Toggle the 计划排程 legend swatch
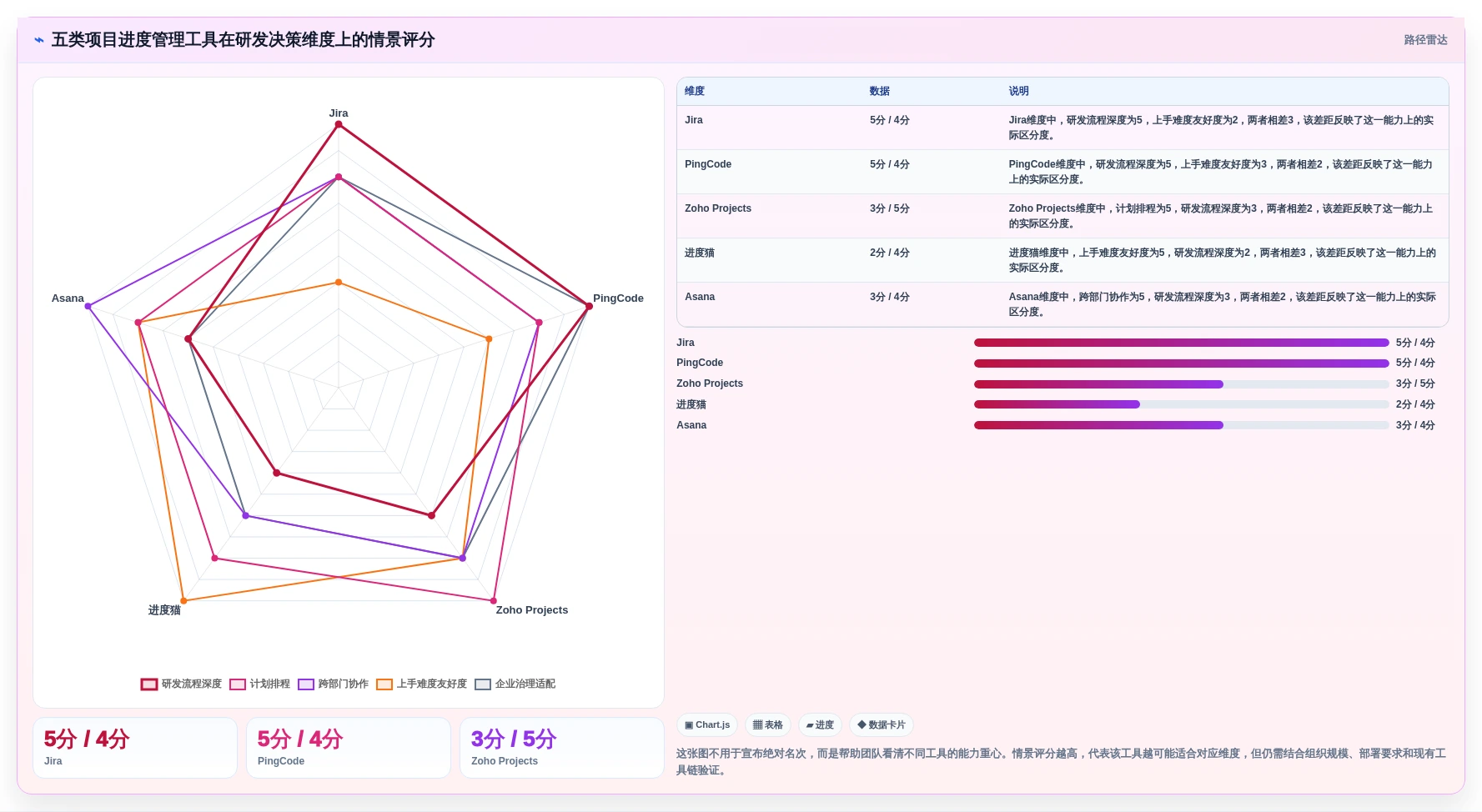Image resolution: width=1482 pixels, height=812 pixels. tap(238, 684)
